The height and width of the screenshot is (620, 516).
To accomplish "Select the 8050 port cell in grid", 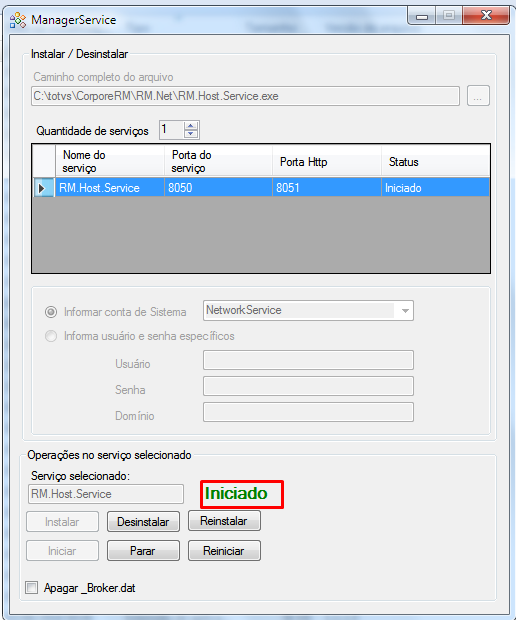I will [218, 187].
